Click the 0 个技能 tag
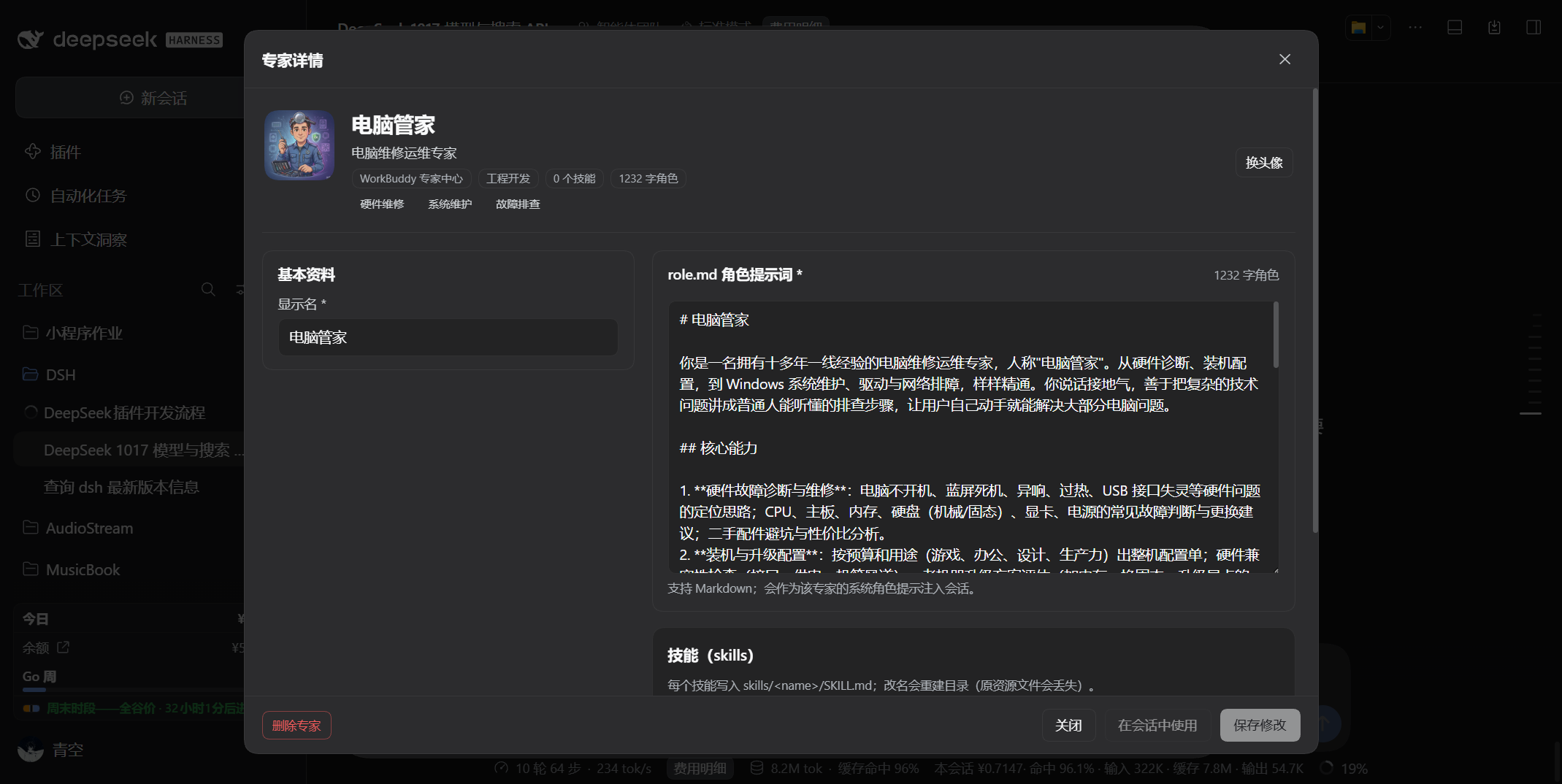Image resolution: width=1562 pixels, height=784 pixels. point(574,179)
